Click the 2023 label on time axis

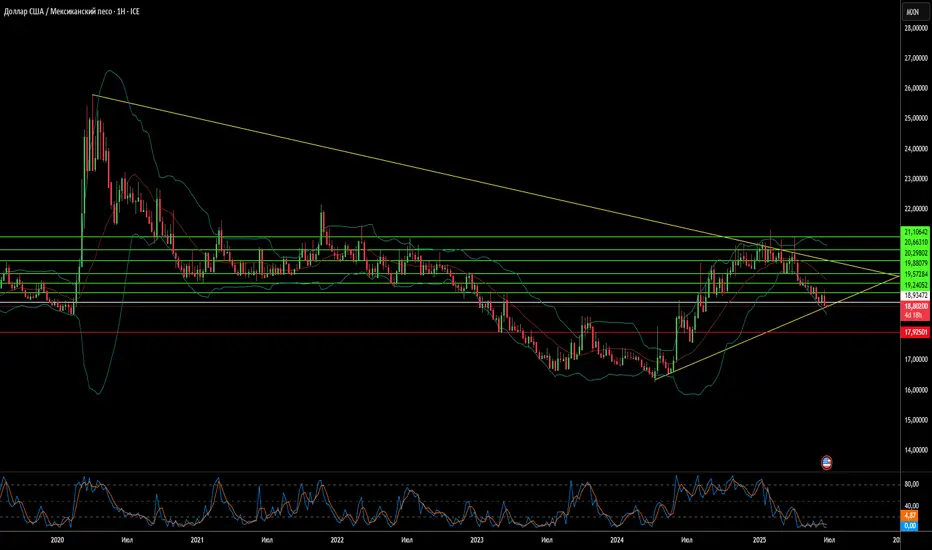click(477, 540)
